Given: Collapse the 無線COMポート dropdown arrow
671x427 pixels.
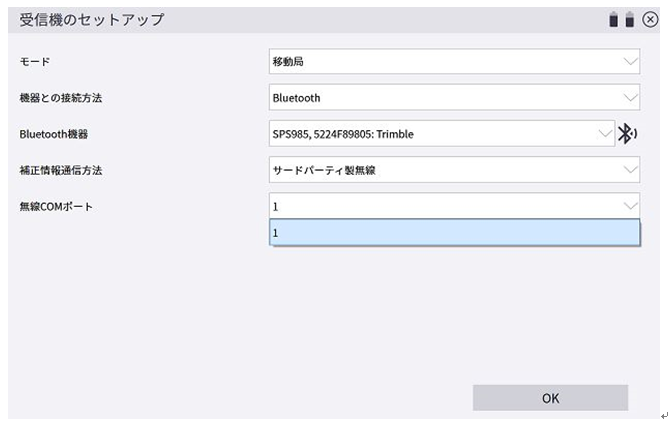Looking at the screenshot, I should click(629, 206).
